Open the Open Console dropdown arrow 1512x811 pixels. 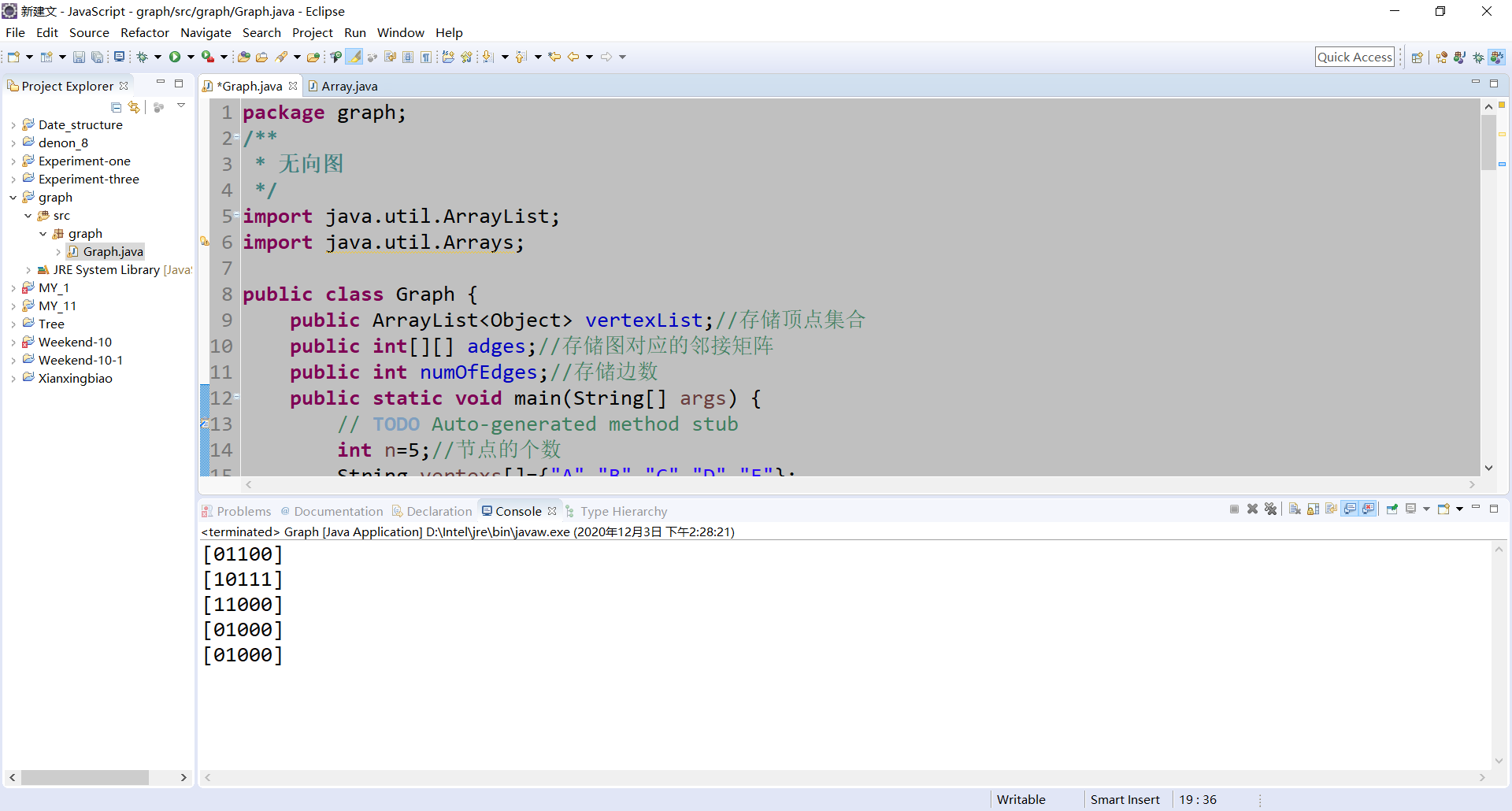click(x=1459, y=509)
